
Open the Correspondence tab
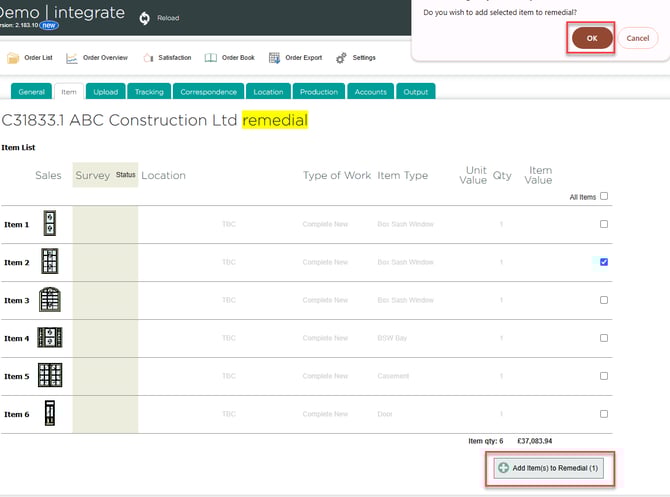pos(209,92)
